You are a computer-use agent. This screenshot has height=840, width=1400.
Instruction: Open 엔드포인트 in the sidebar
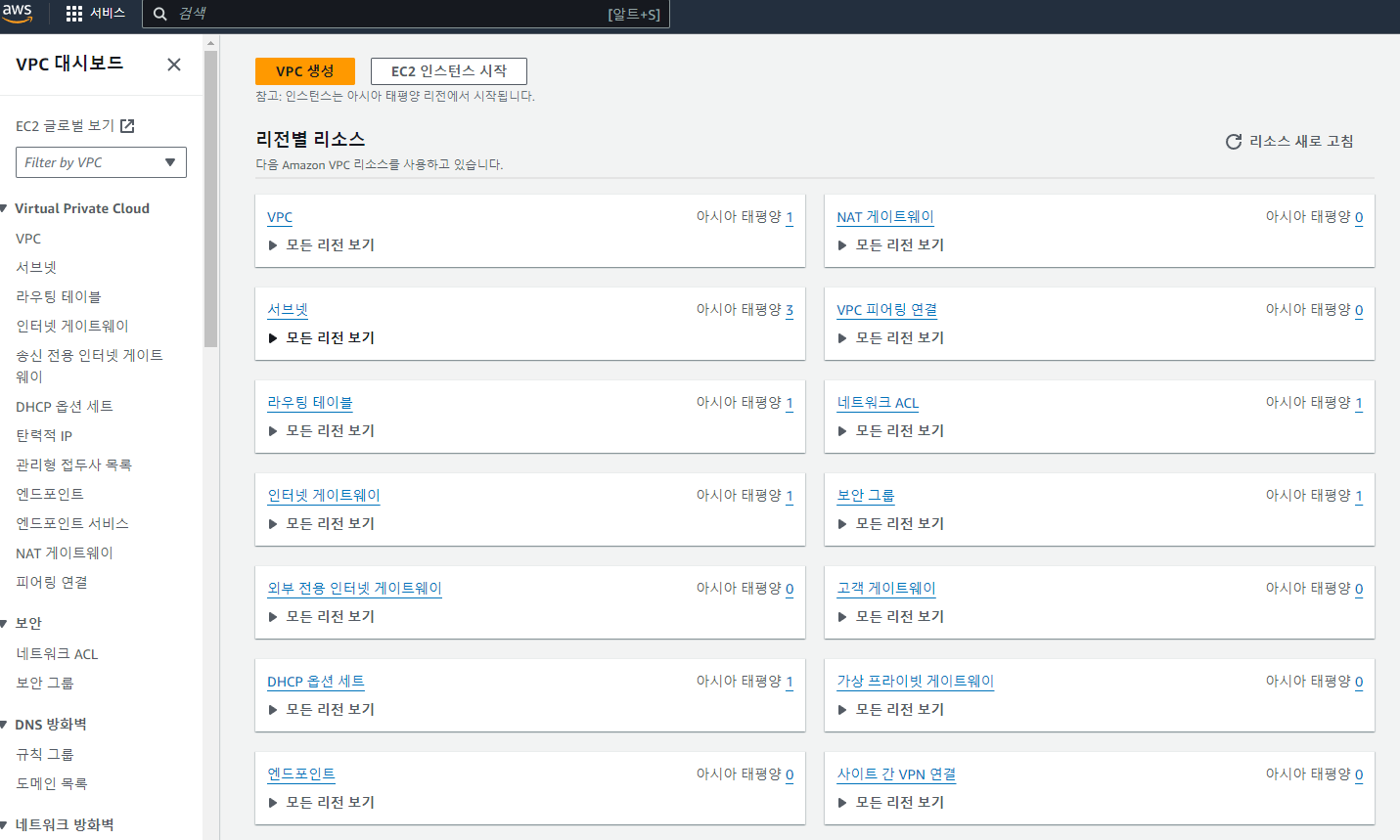click(50, 494)
